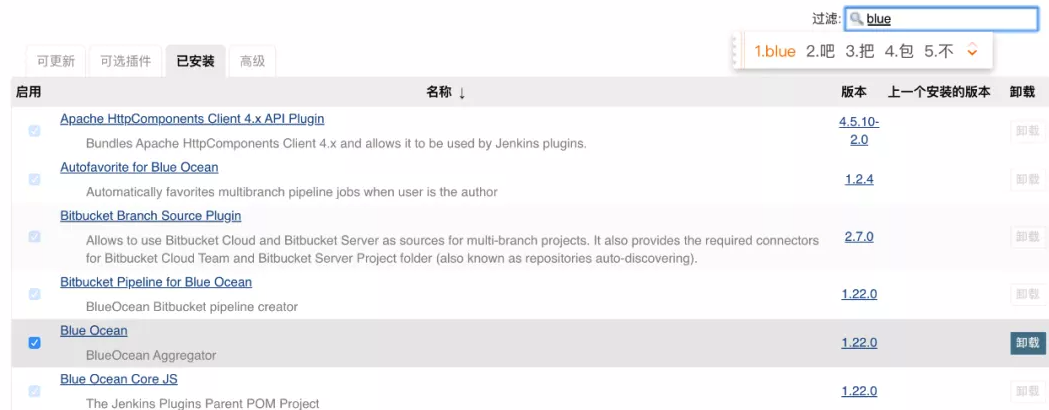The height and width of the screenshot is (410, 1049).
Task: Choose IME candidate 1.blue
Action: (x=775, y=51)
